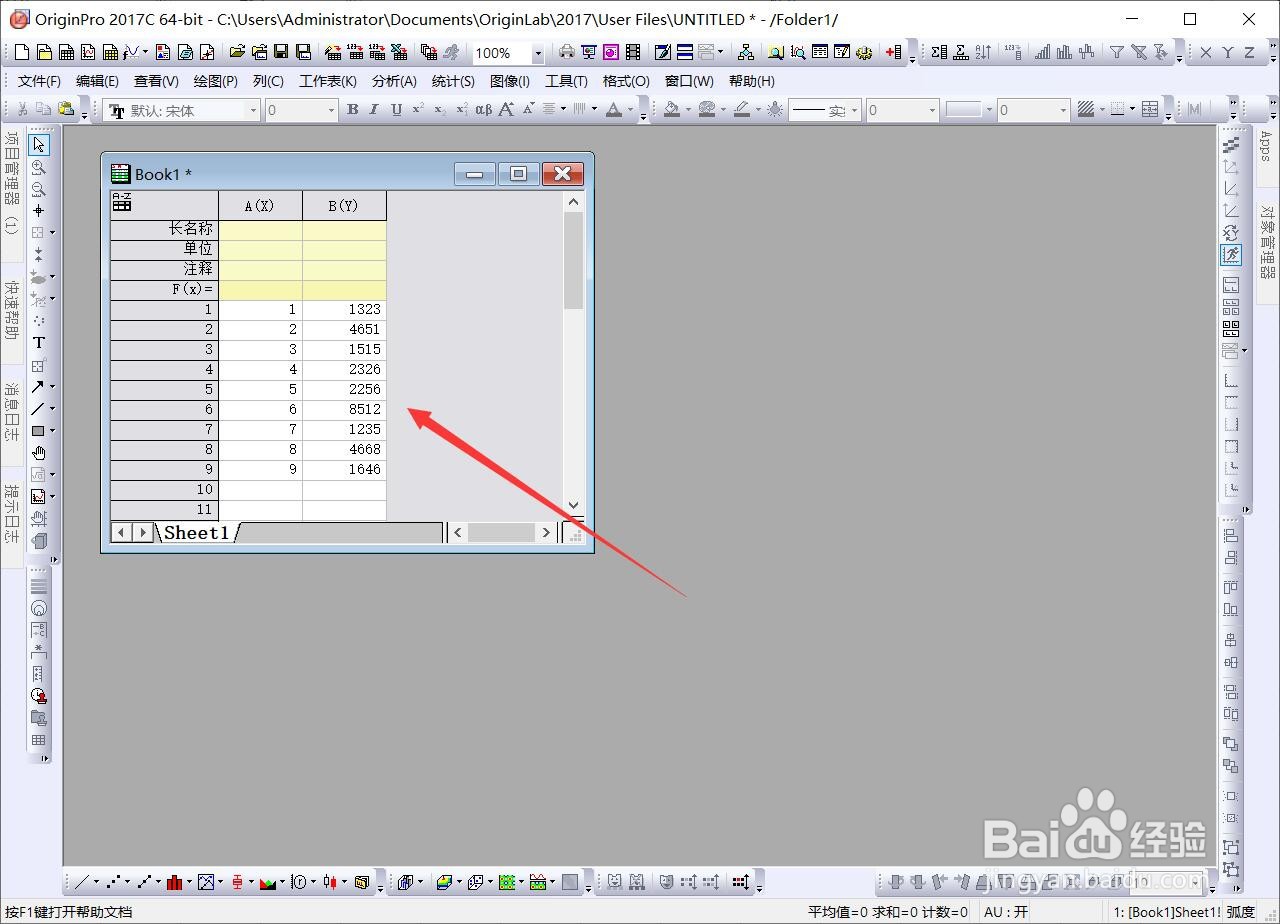Set column as X using X button
This screenshot has height=924, width=1280.
click(1206, 52)
